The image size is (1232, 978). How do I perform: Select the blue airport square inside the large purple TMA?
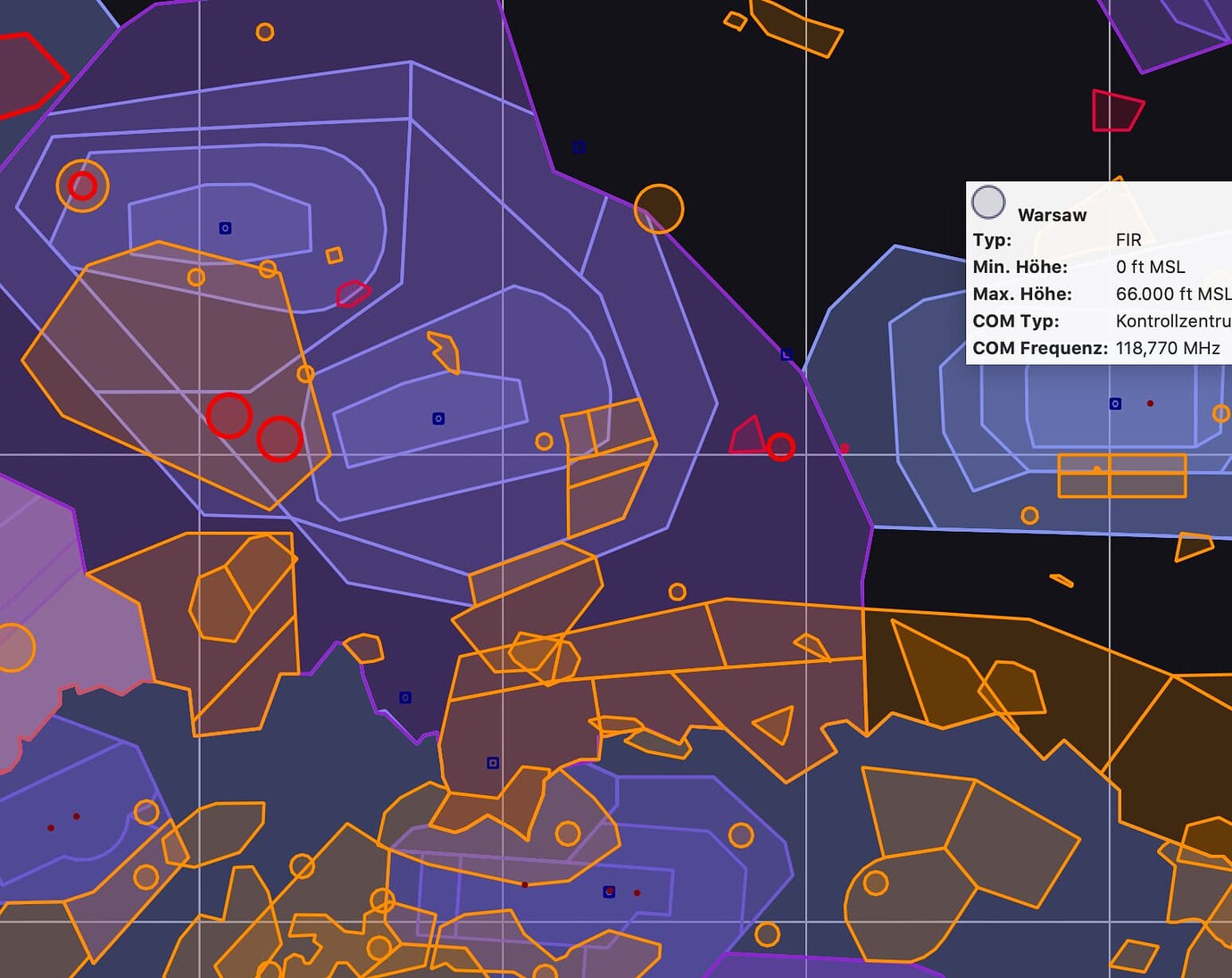pyautogui.click(x=438, y=417)
